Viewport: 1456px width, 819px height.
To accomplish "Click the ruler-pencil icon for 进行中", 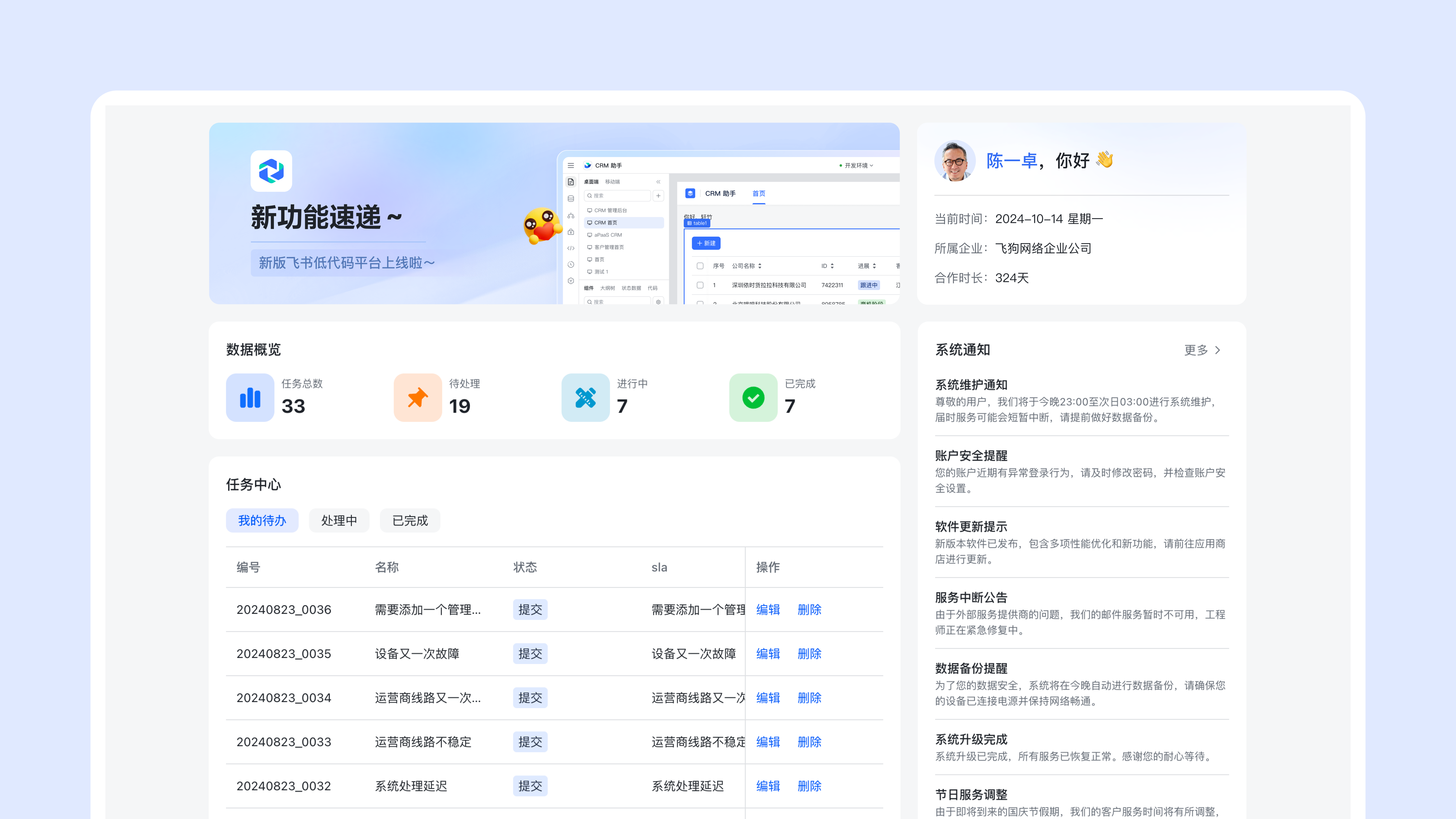I will (586, 397).
